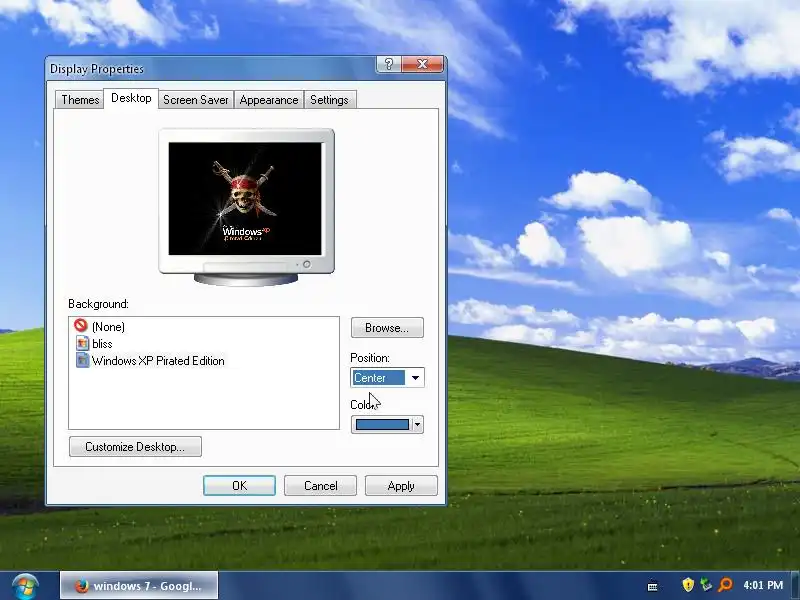Switch to the Screen Saver tab
Image resolution: width=800 pixels, height=600 pixels.
196,100
